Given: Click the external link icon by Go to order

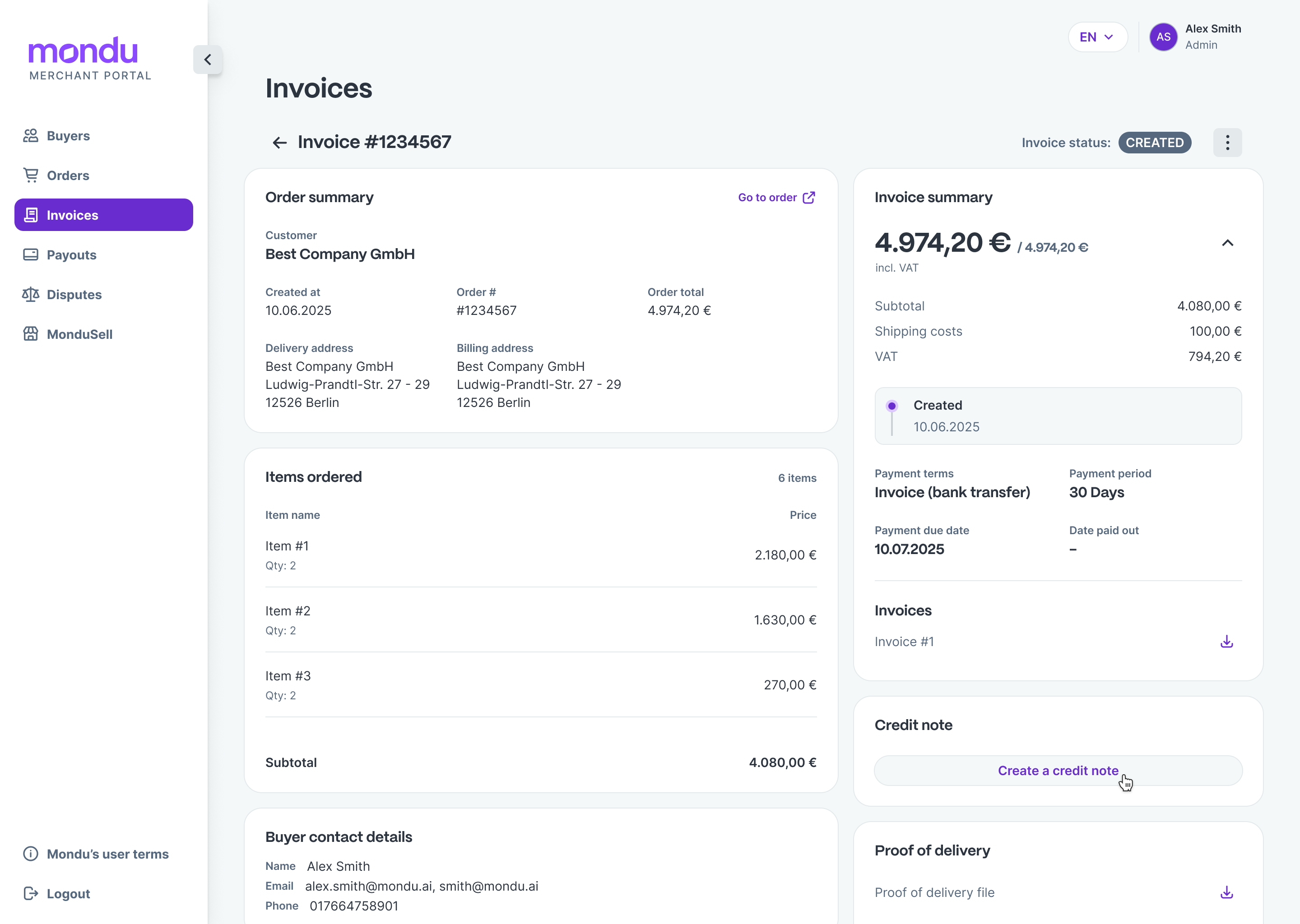Looking at the screenshot, I should (x=809, y=198).
